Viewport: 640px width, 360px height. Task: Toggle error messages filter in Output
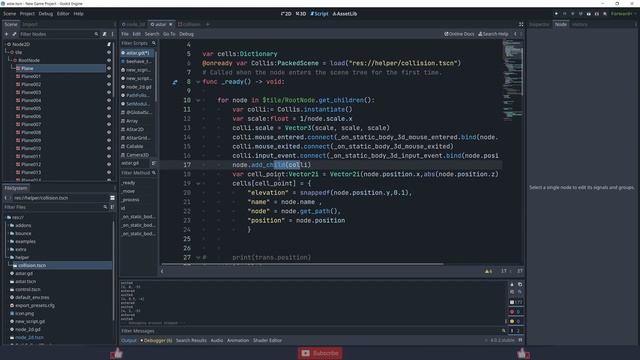(516, 312)
